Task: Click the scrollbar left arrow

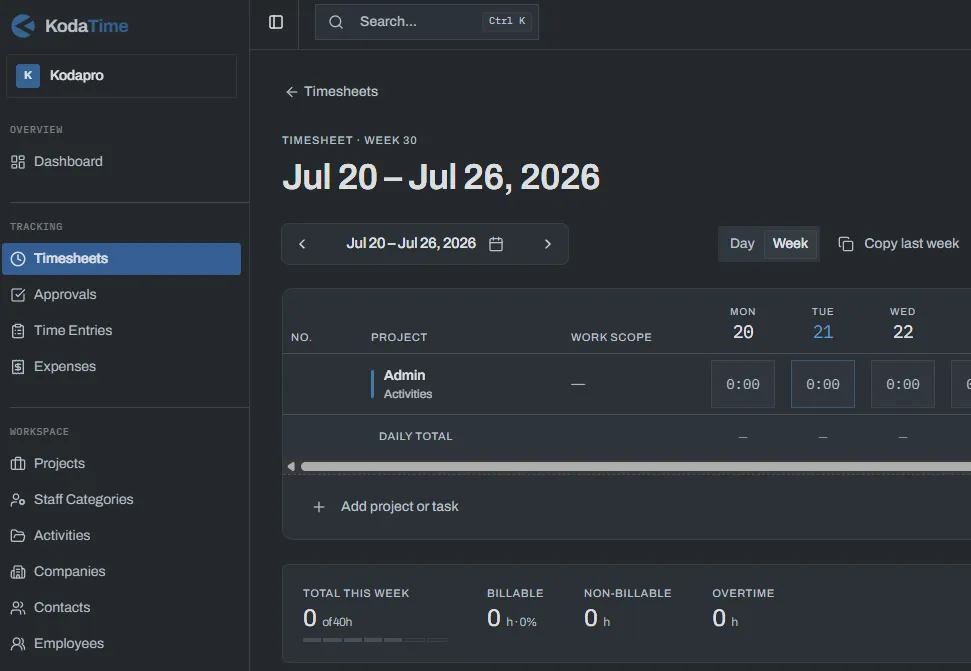Action: (291, 467)
